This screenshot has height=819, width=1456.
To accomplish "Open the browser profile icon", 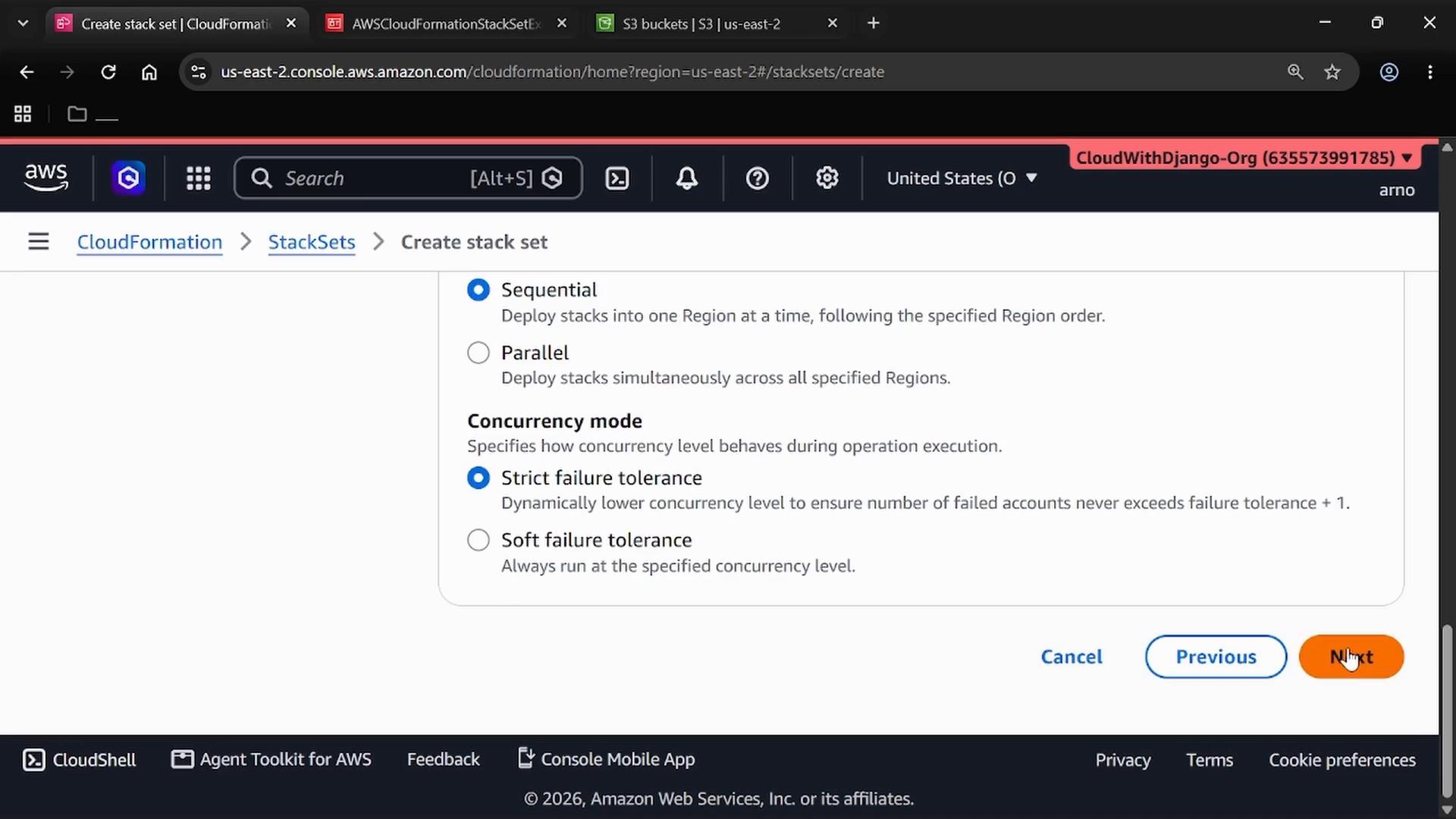I will click(x=1389, y=72).
